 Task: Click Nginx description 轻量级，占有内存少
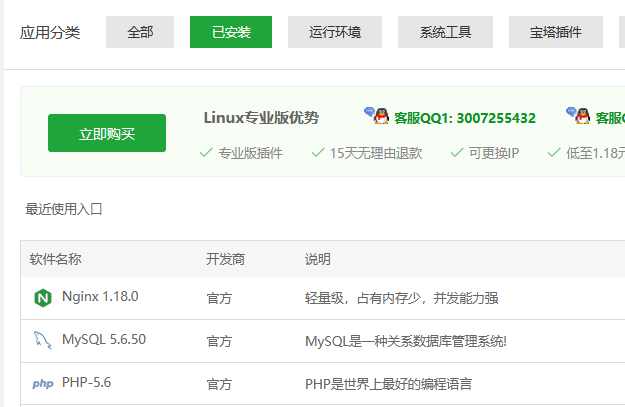[x=401, y=298]
